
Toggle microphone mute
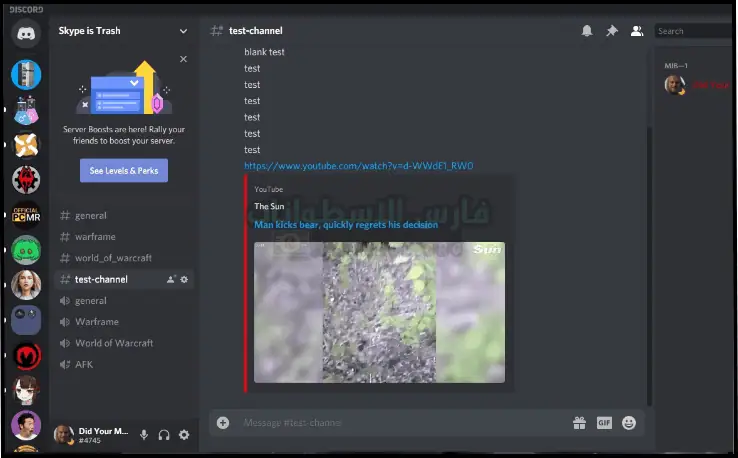144,434
